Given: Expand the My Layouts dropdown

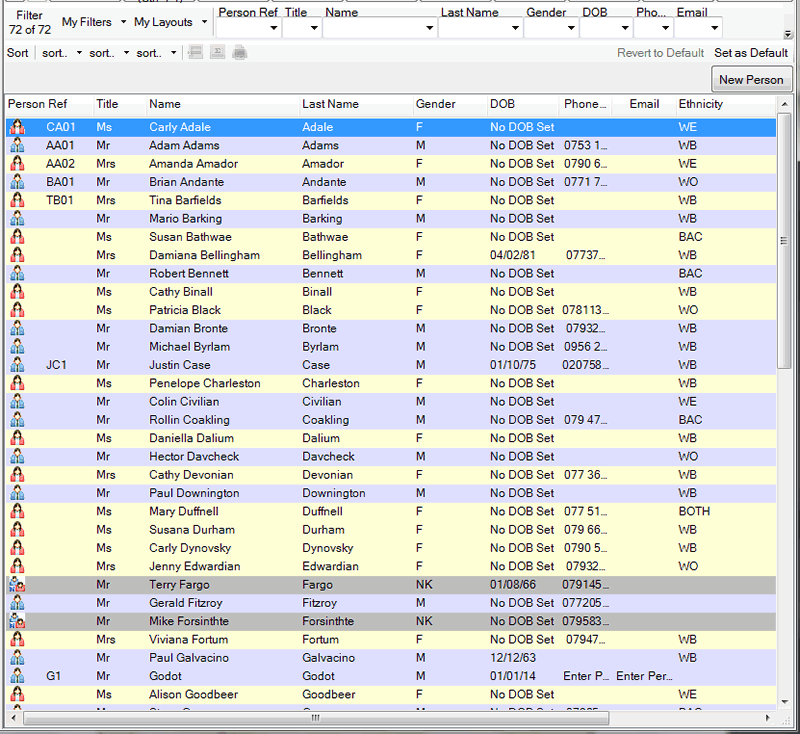Looking at the screenshot, I should coord(170,22).
